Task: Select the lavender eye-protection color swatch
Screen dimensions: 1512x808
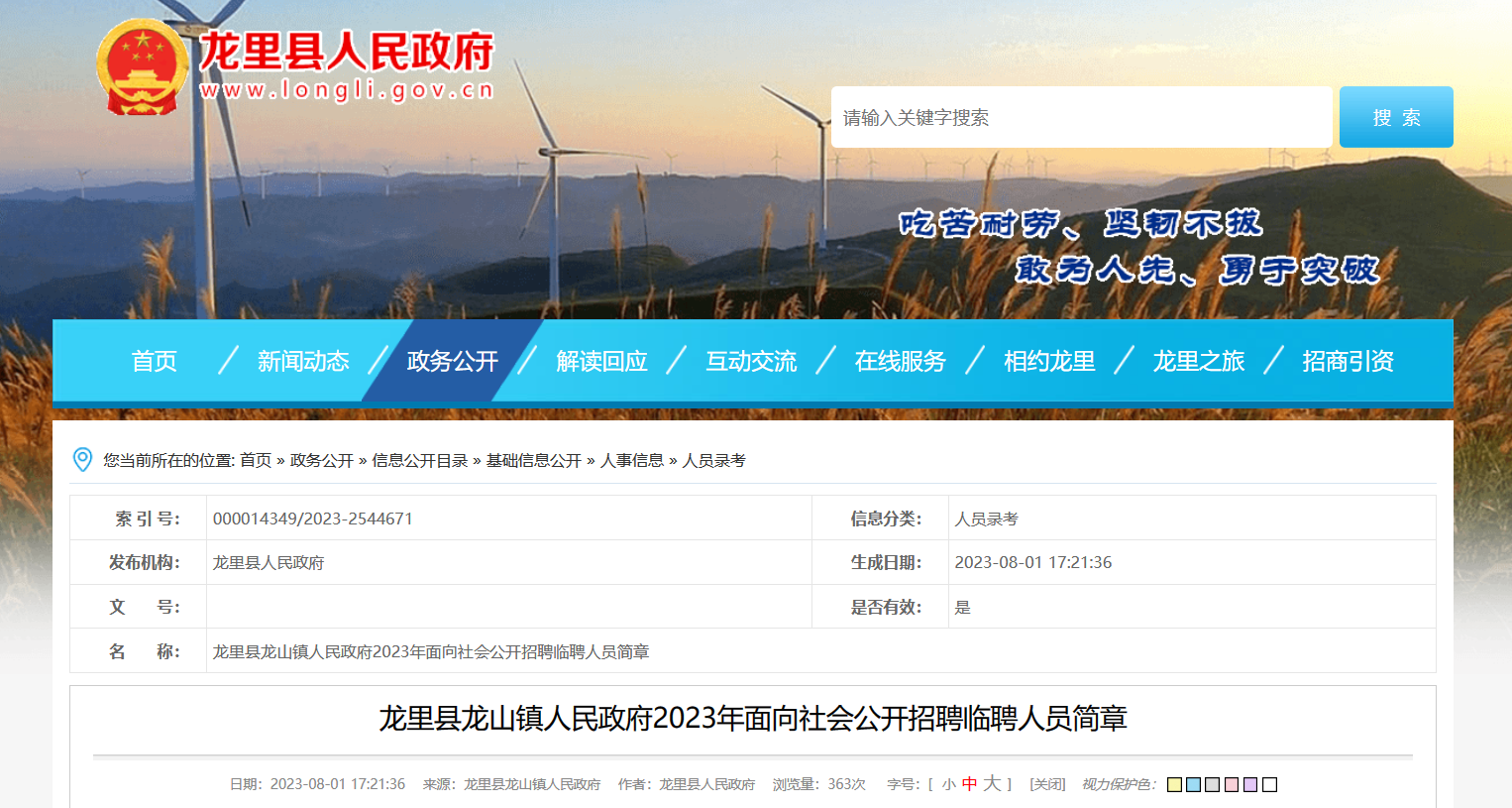Action: point(1250,784)
